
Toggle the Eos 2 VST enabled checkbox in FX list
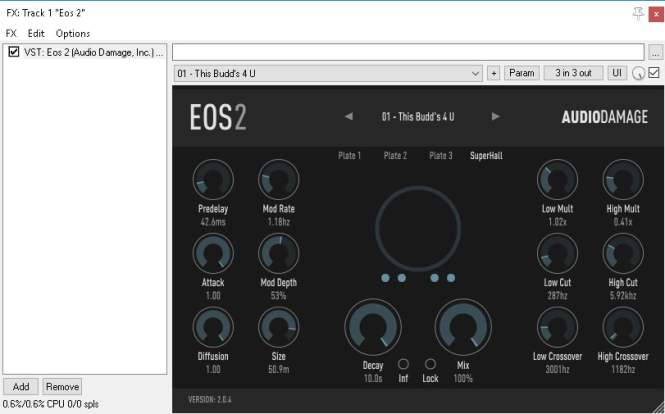14,52
